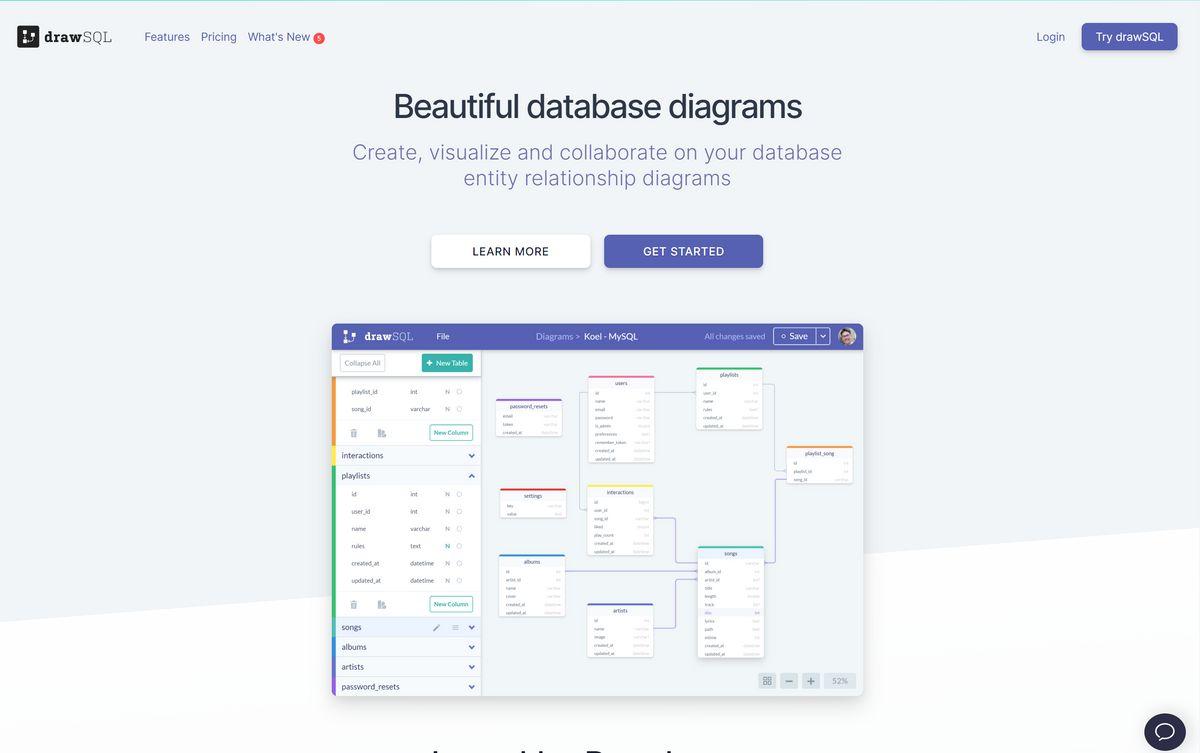The width and height of the screenshot is (1200, 753).
Task: Expand the albums table chevron
Action: pos(471,647)
